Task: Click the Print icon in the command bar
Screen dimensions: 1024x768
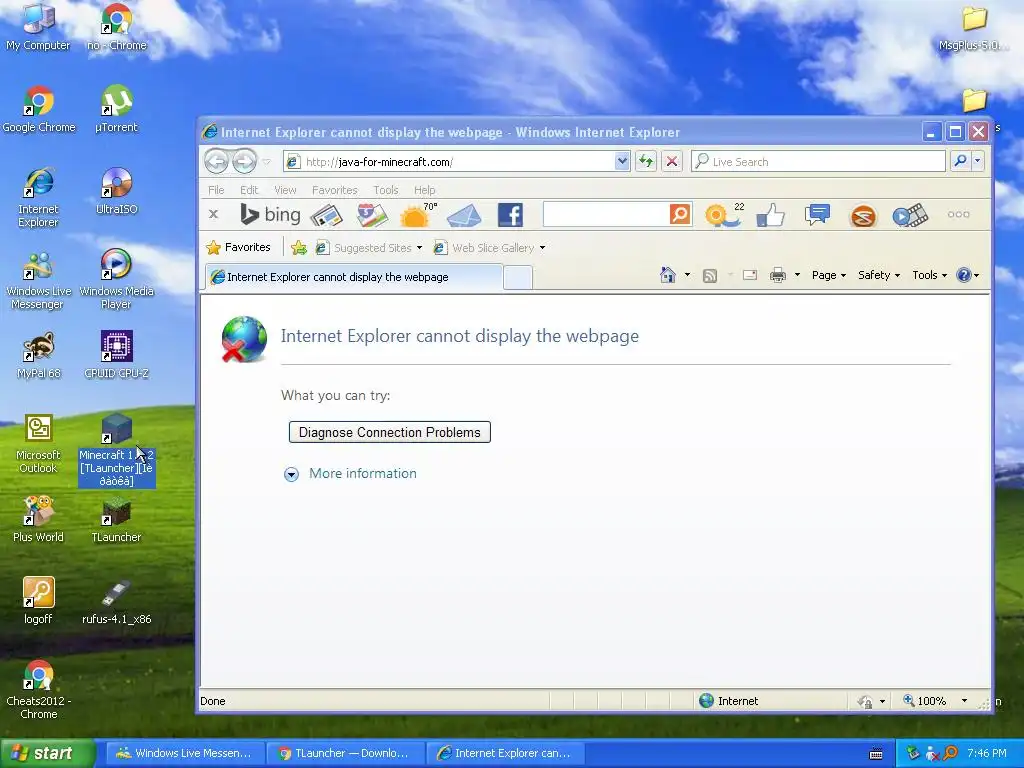Action: click(x=777, y=275)
